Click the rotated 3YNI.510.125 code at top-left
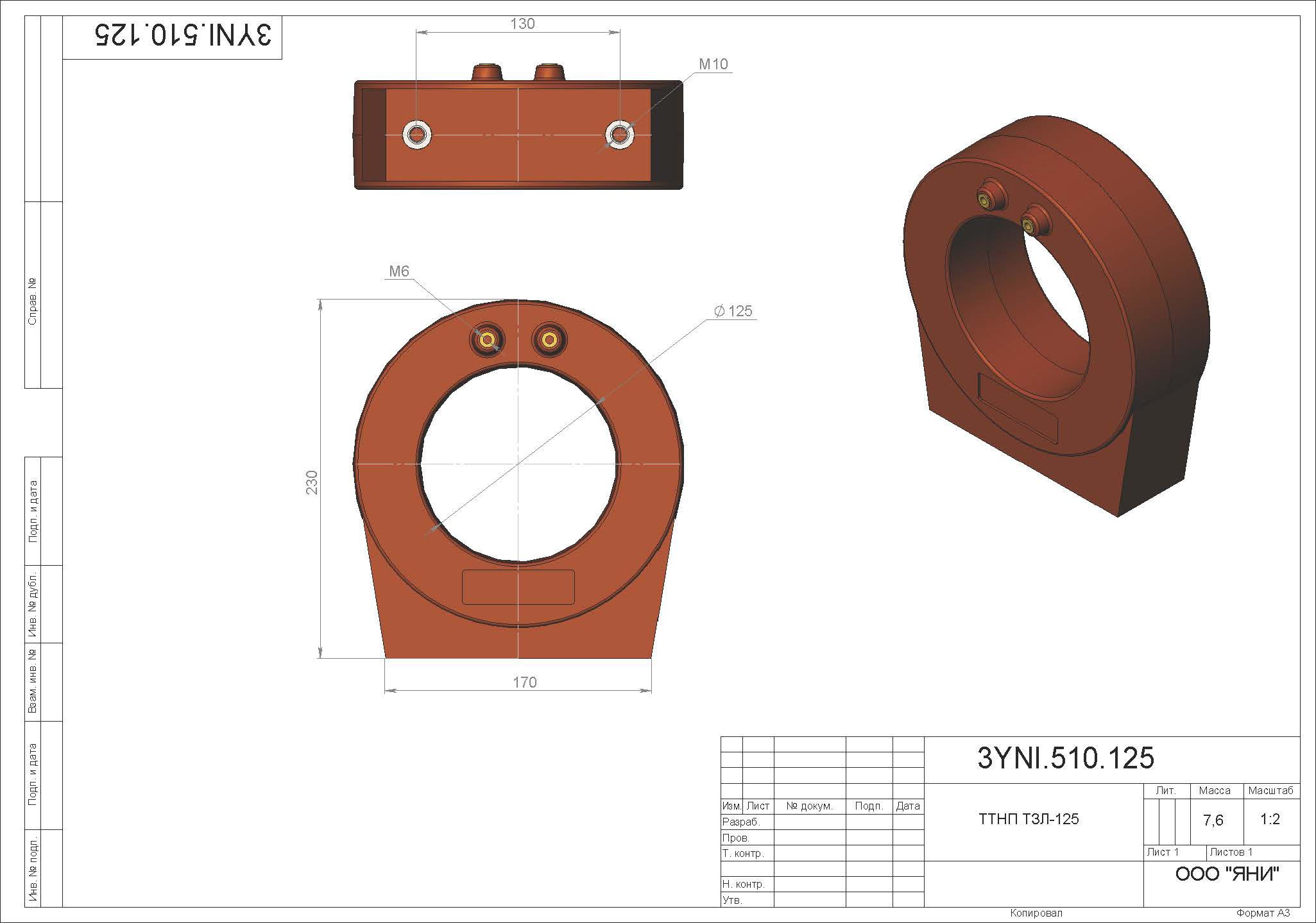Image resolution: width=1316 pixels, height=923 pixels. pyautogui.click(x=183, y=36)
